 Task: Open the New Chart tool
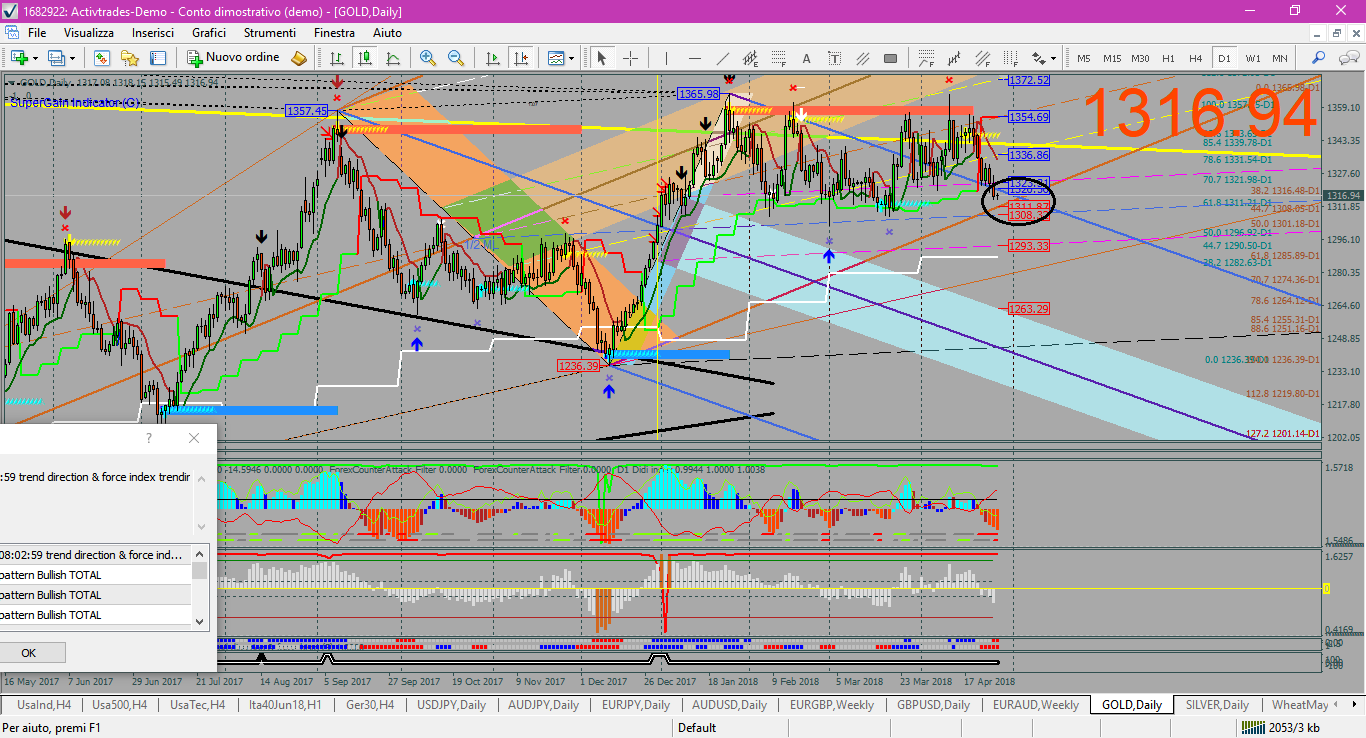pos(18,58)
